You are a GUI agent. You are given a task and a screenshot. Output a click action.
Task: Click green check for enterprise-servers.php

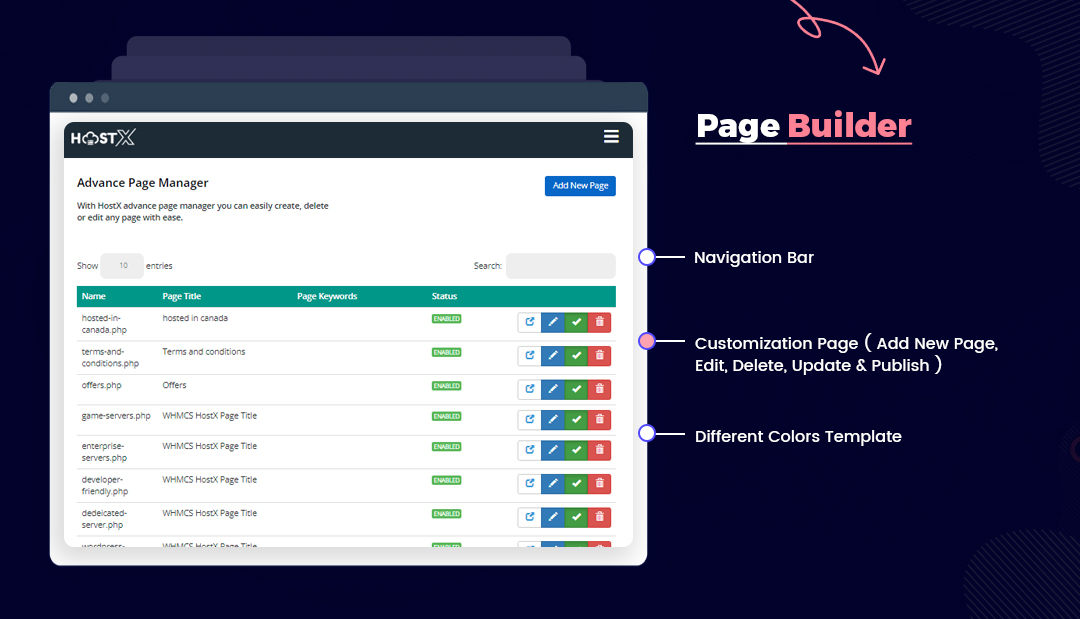point(576,450)
